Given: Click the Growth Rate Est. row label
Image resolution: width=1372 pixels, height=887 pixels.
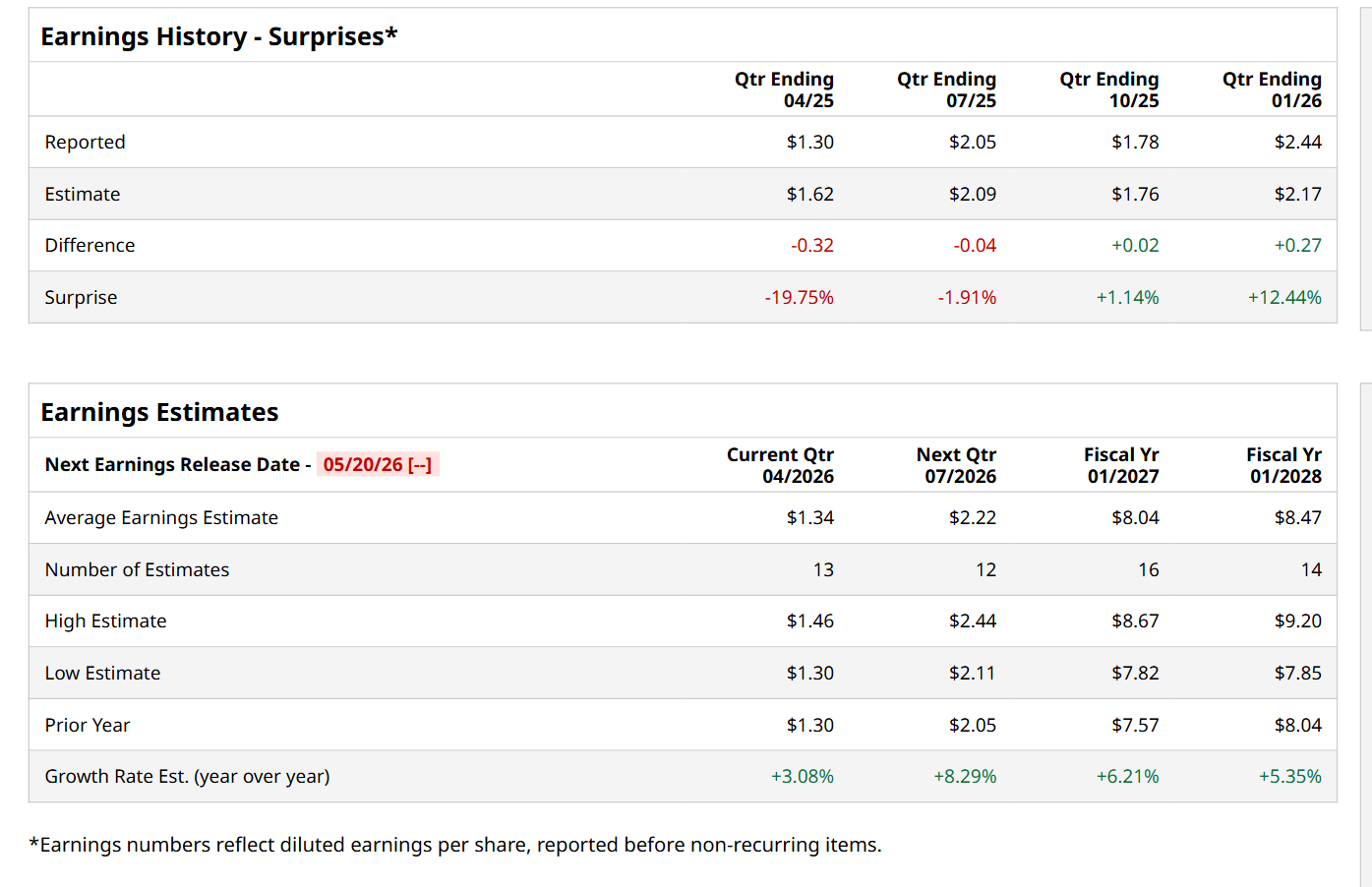Looking at the screenshot, I should pos(187,776).
